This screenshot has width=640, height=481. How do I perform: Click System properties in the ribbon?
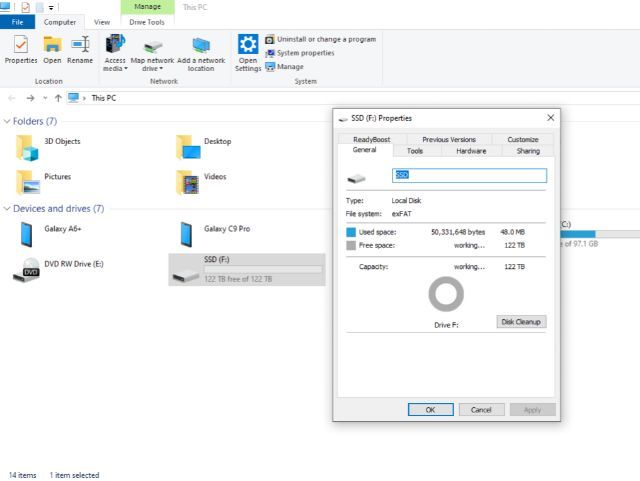(300, 53)
